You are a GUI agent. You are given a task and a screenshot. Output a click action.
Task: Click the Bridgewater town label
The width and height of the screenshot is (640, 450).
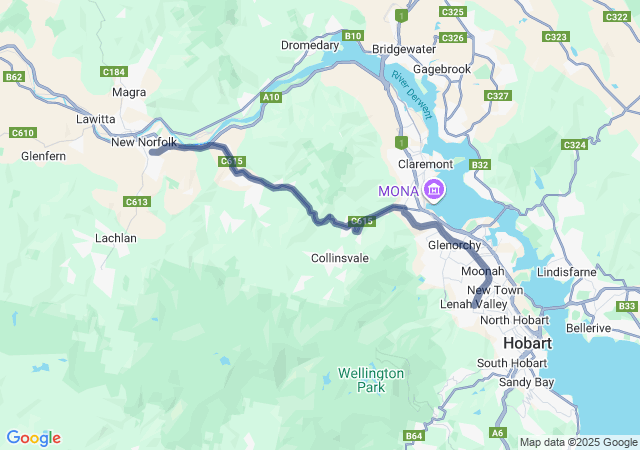tap(404, 49)
